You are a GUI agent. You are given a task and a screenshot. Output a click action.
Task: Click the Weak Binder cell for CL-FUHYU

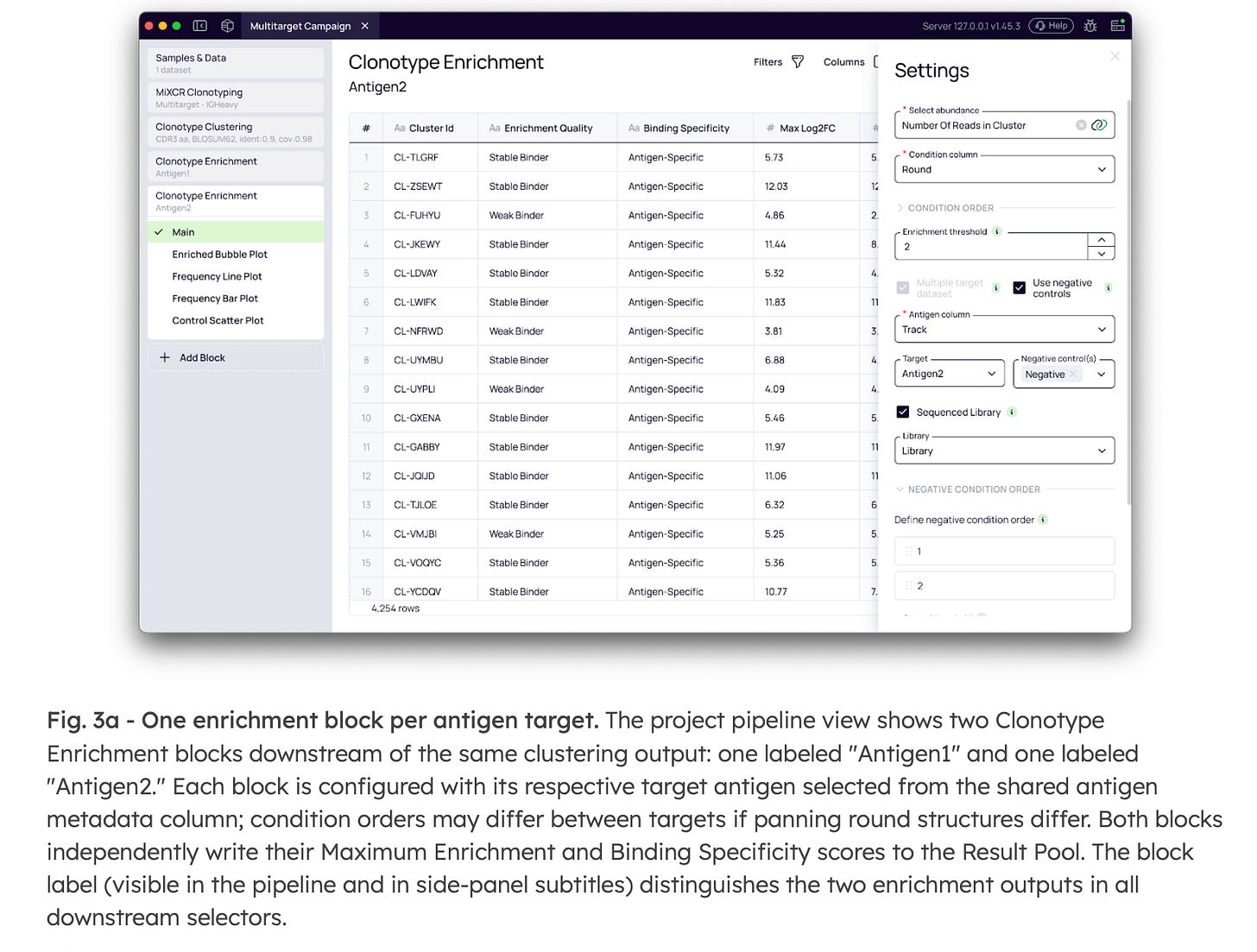(x=547, y=215)
